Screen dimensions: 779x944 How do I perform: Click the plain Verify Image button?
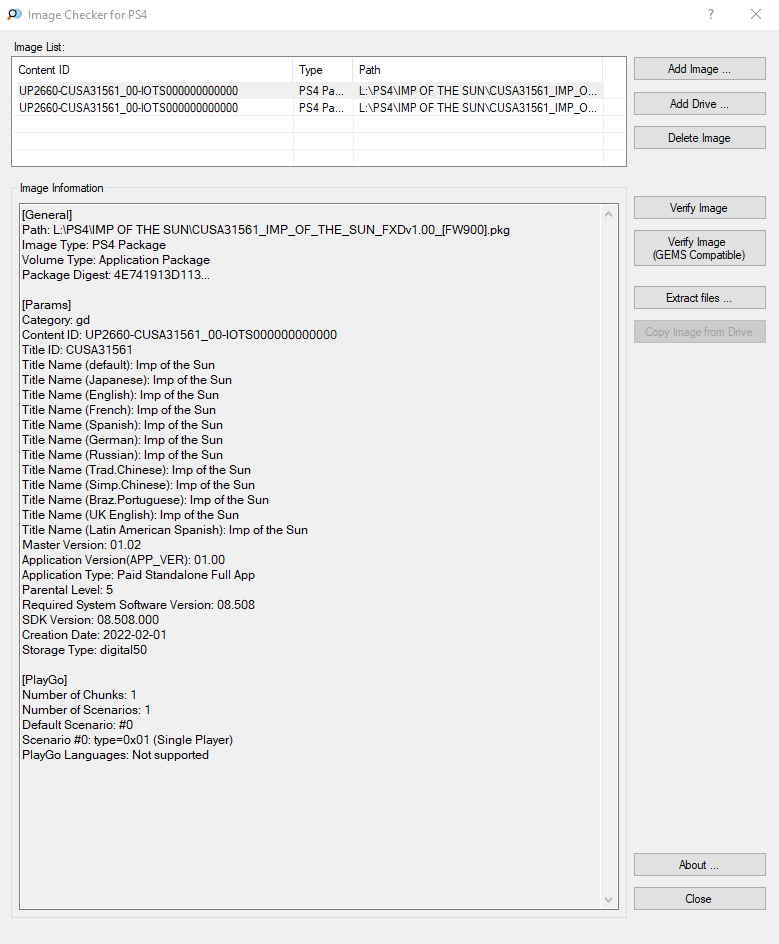[700, 208]
